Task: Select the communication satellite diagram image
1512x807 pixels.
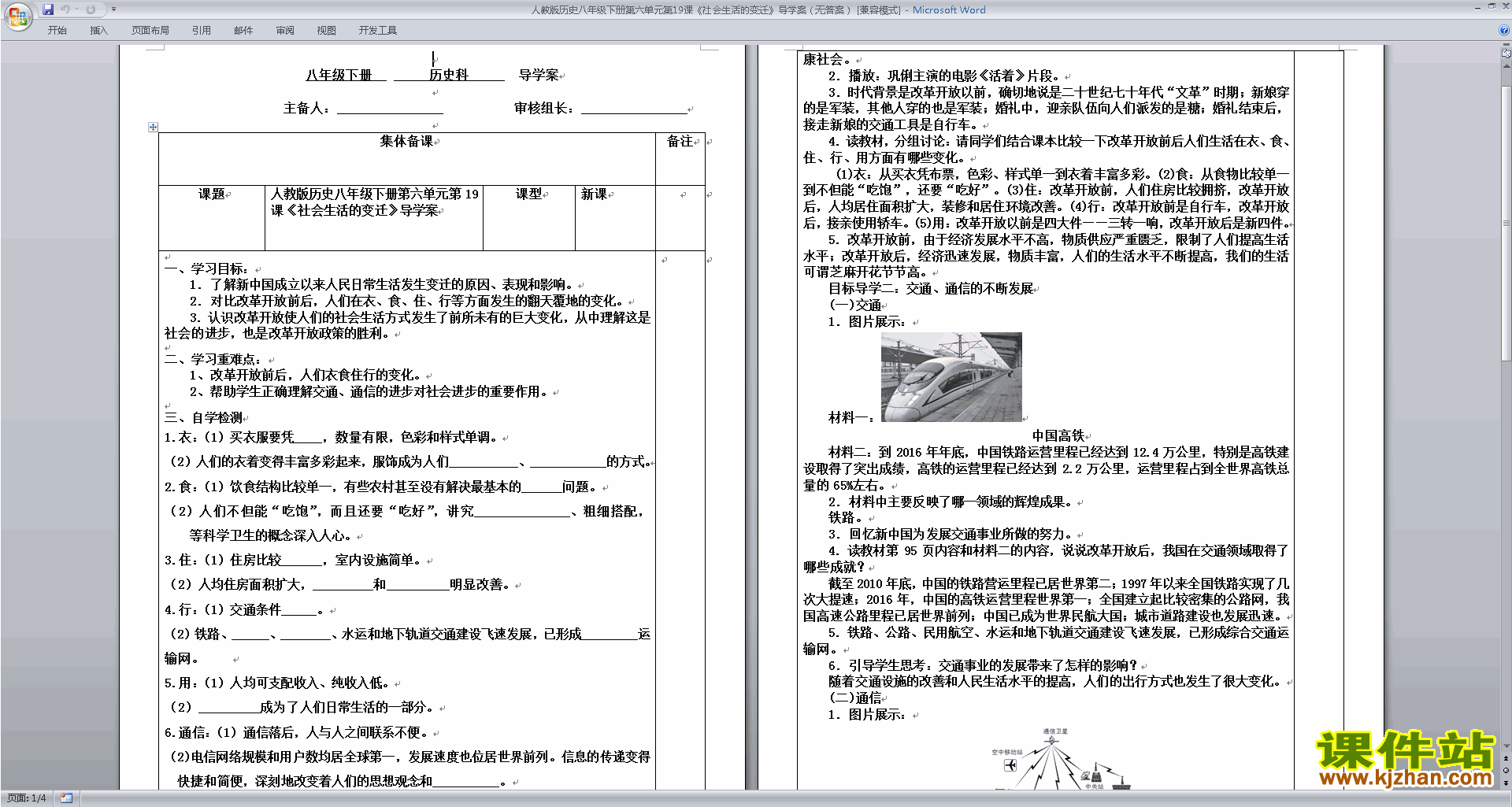Action: tap(1061, 760)
